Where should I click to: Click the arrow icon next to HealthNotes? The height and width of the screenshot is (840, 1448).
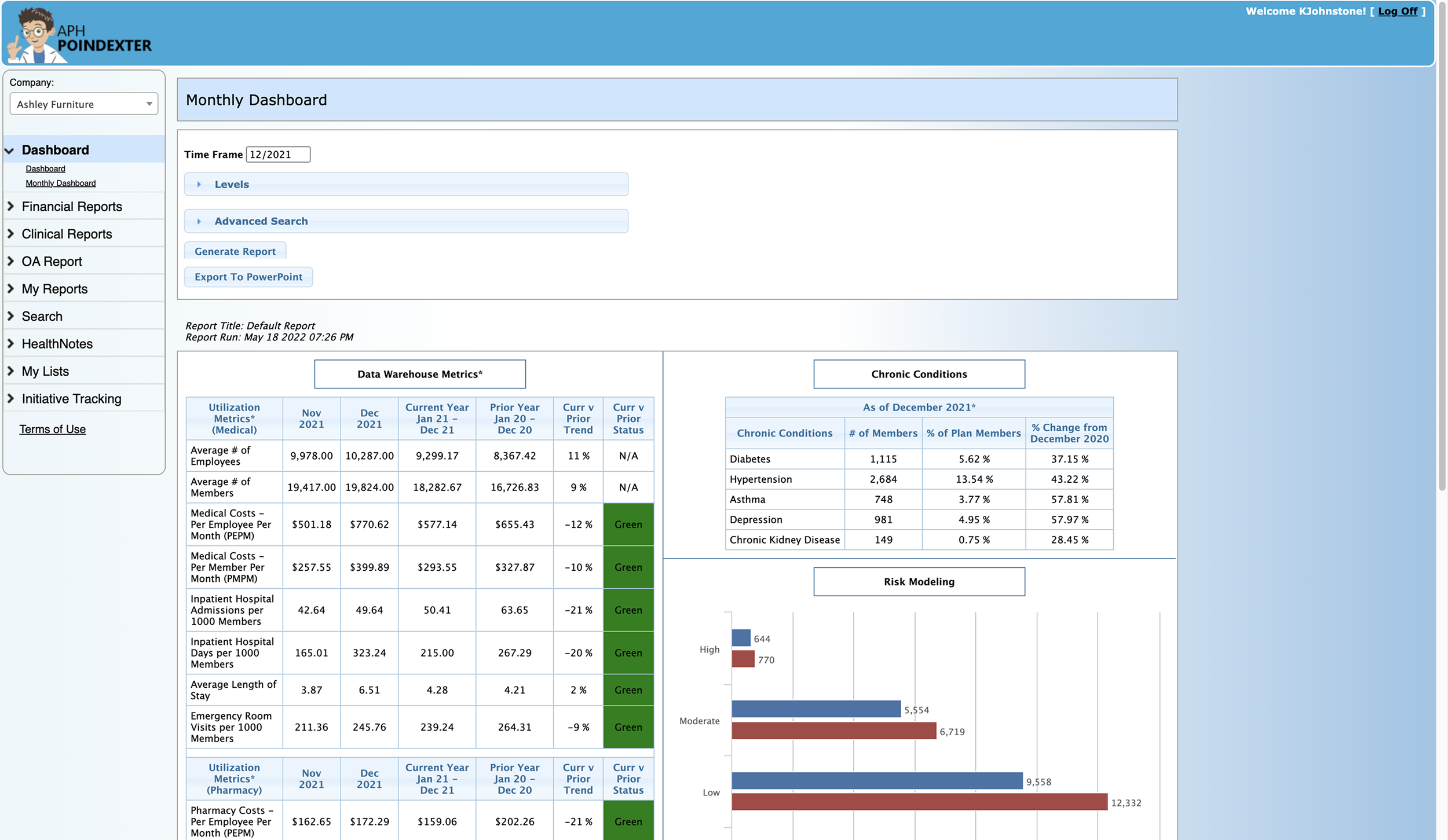coord(10,343)
